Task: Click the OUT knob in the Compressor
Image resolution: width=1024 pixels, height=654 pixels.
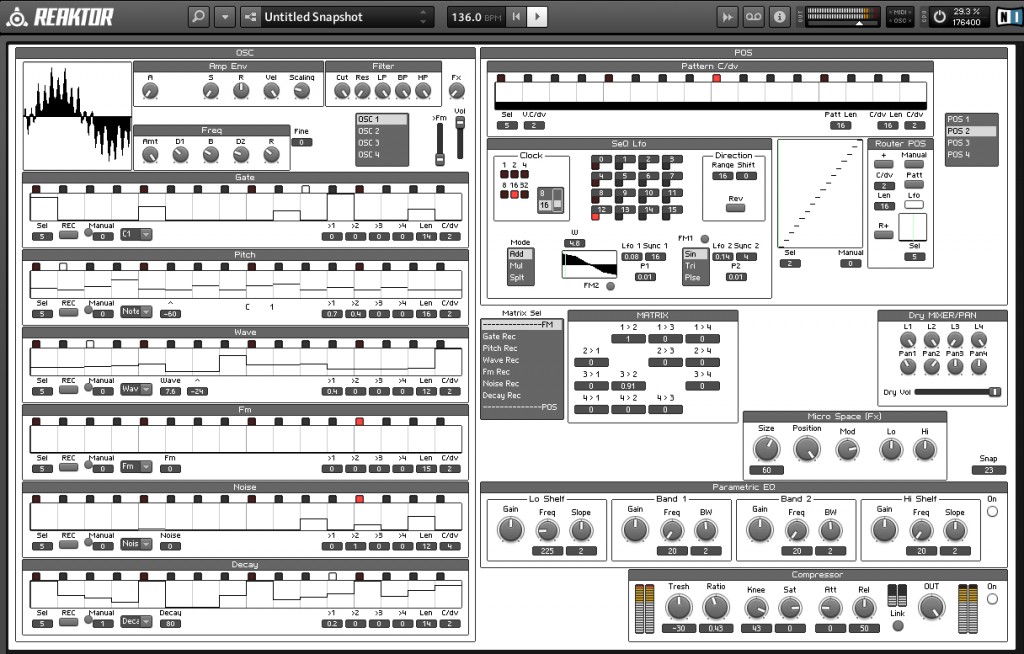Action: coord(931,608)
